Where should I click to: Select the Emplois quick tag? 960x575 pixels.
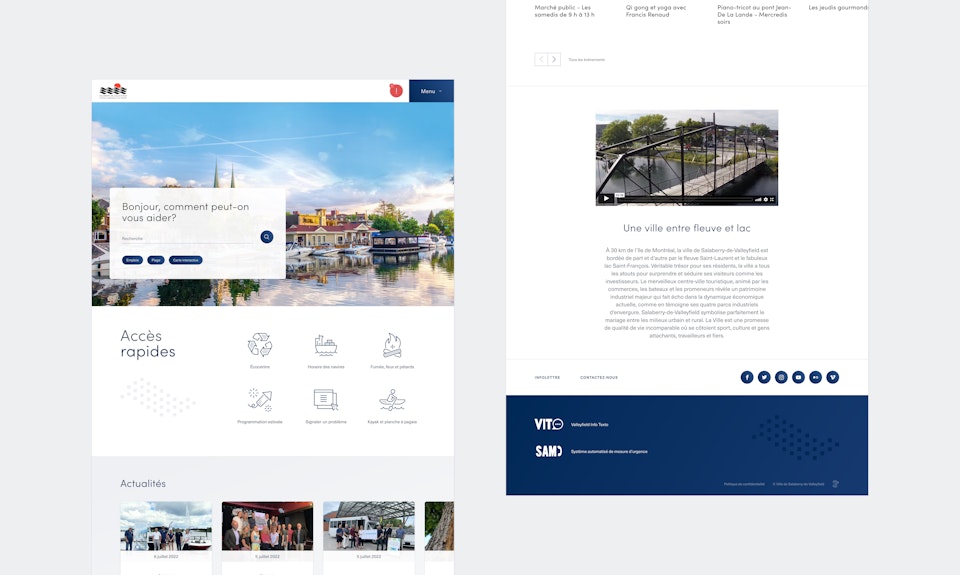pyautogui.click(x=132, y=260)
